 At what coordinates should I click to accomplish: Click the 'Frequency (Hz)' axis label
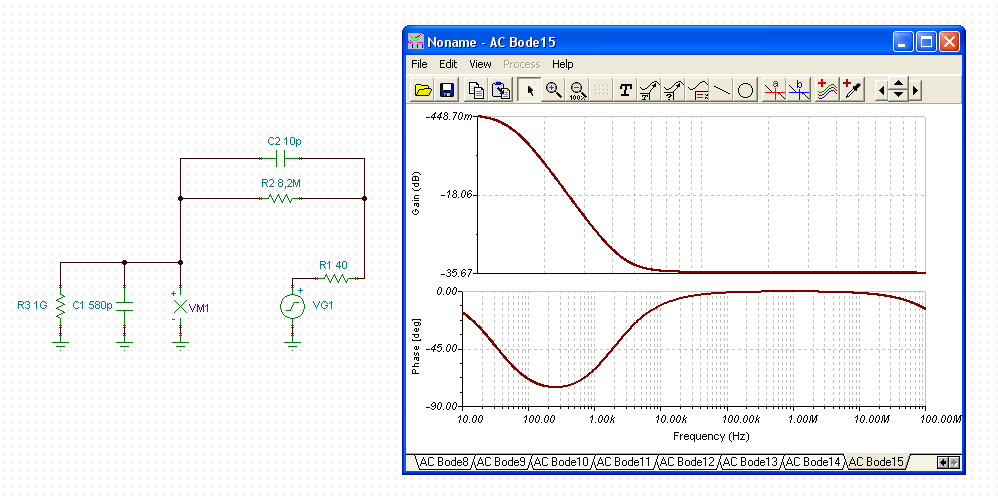[x=711, y=436]
